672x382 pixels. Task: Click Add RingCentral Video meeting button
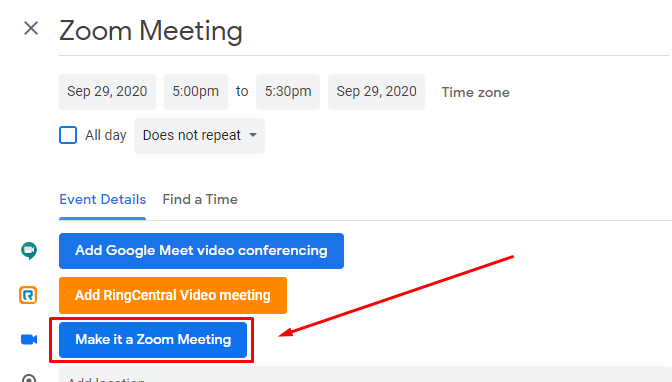(173, 295)
